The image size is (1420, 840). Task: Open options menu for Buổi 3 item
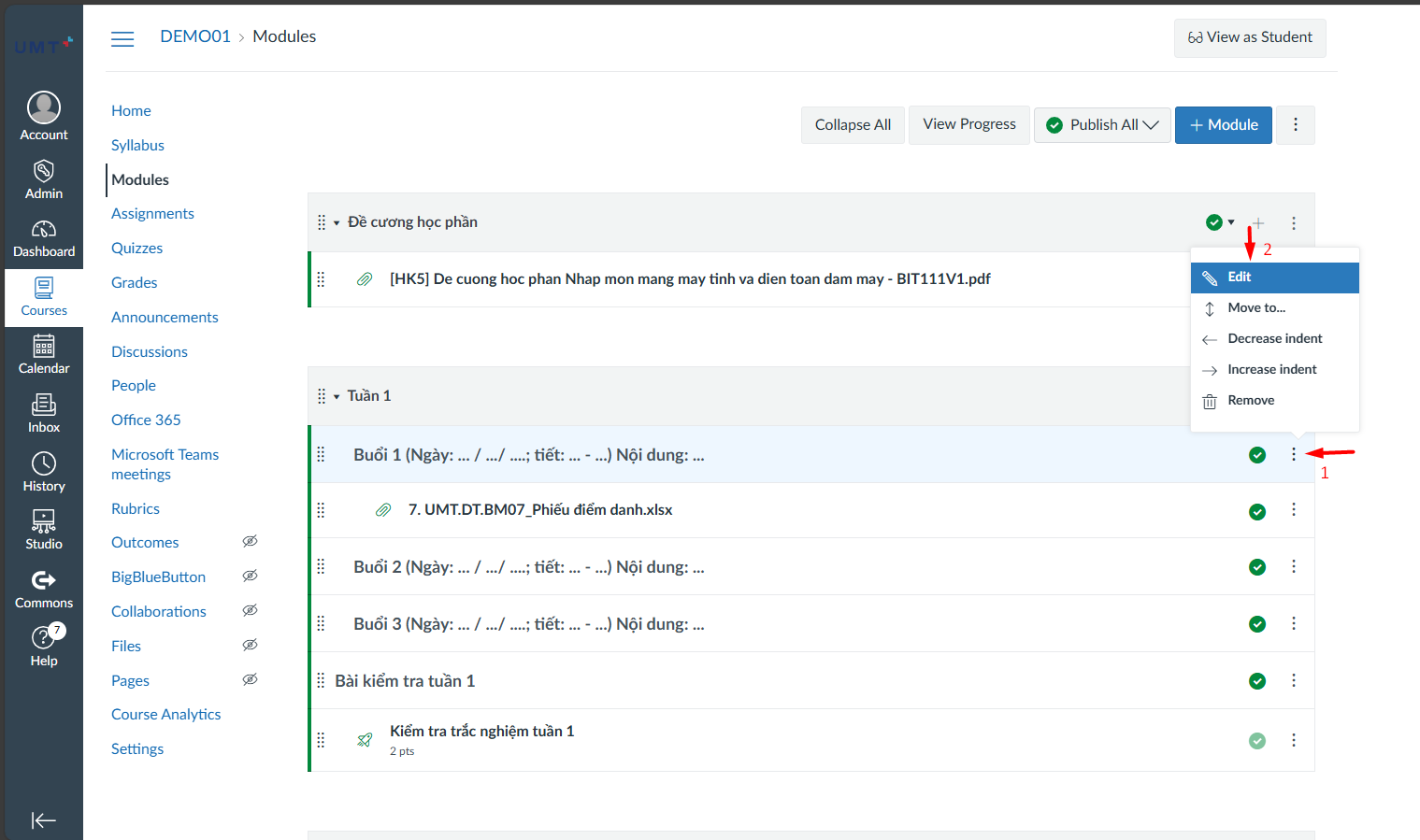point(1294,623)
